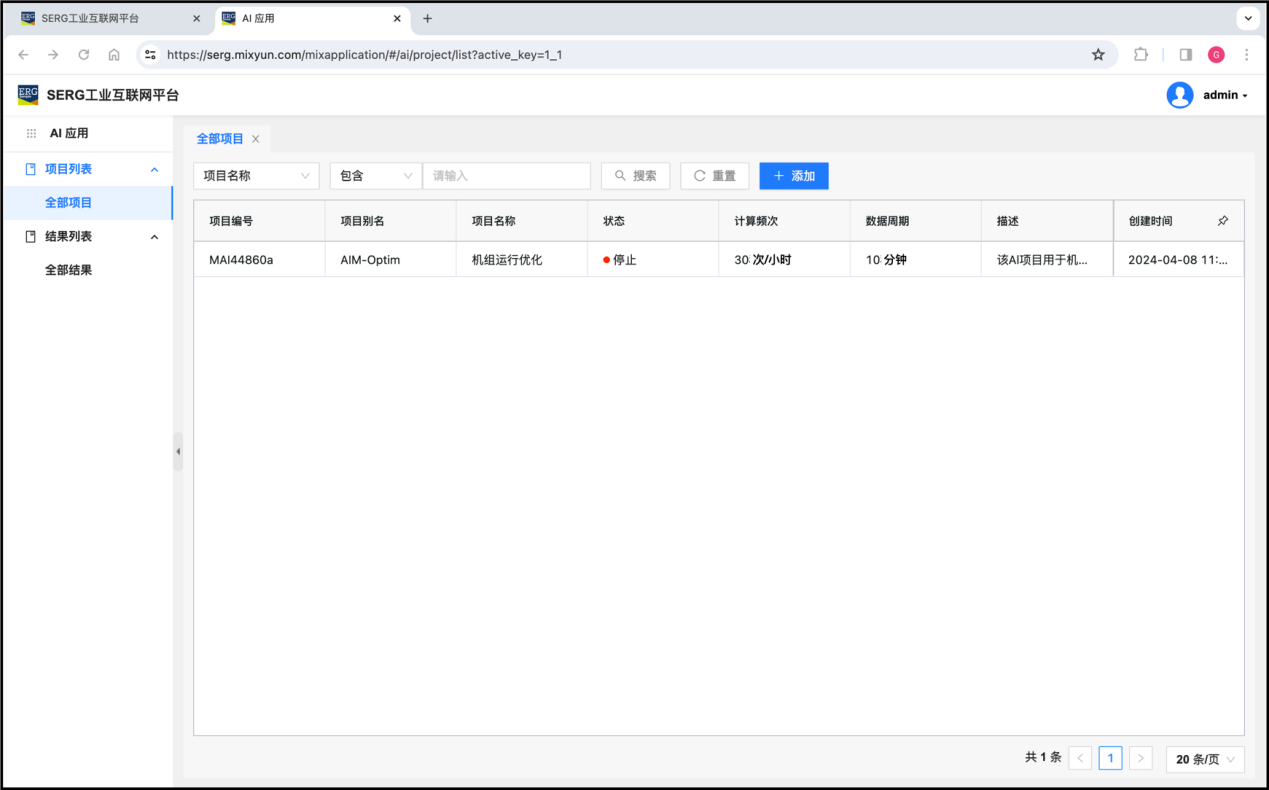Open the 项目名称 filter field dropdown
Screen dimensions: 1269x790
256,176
